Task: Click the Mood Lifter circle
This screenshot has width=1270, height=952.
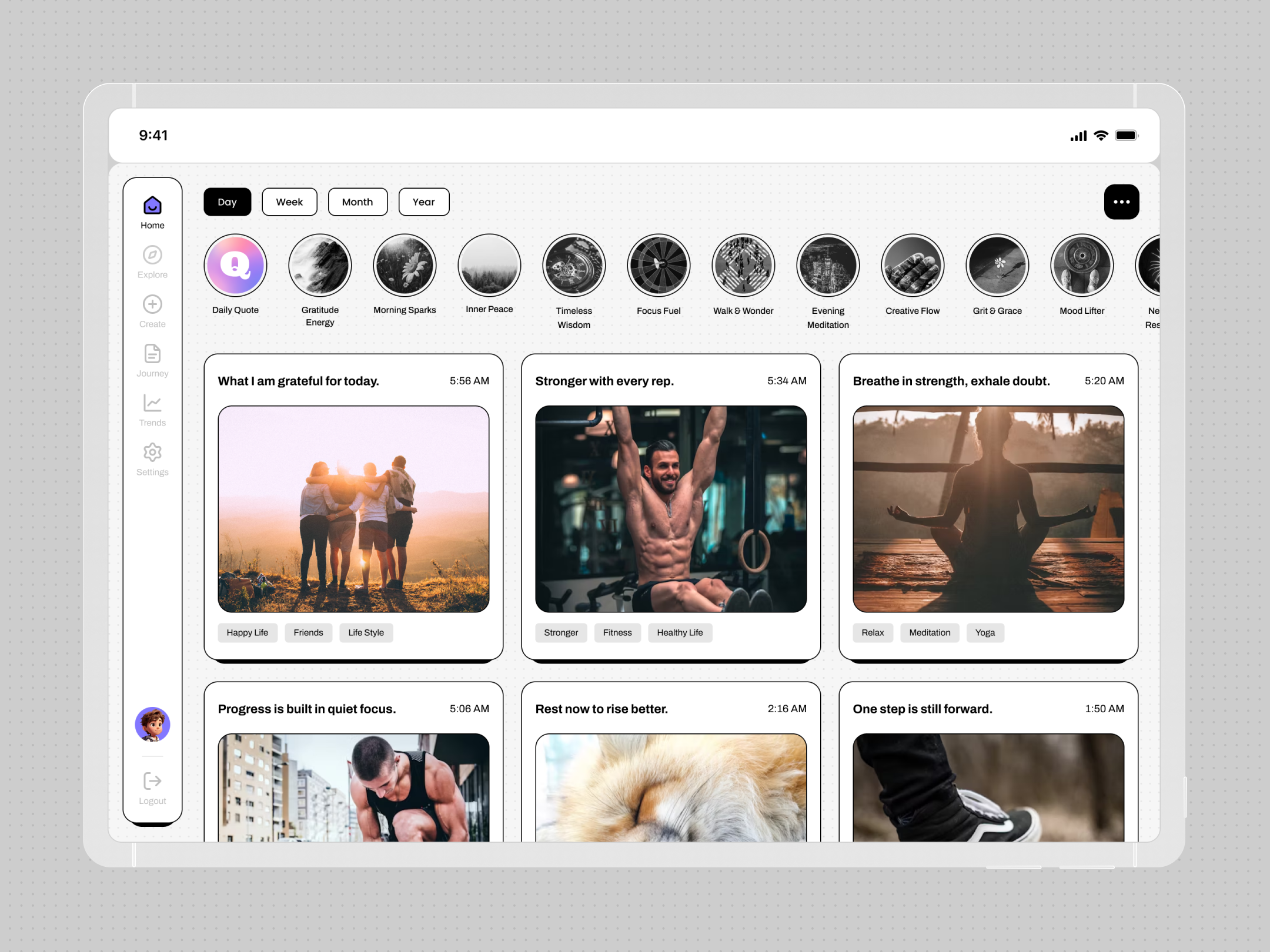Action: tap(1081, 265)
